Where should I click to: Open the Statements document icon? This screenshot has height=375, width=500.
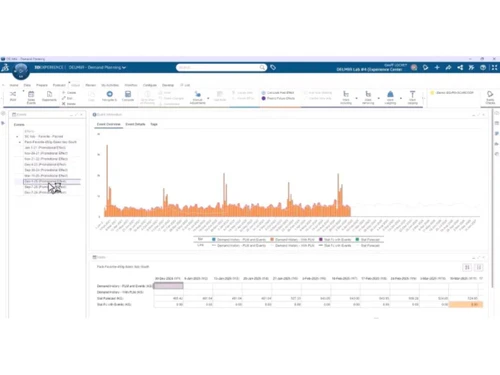click(49, 94)
